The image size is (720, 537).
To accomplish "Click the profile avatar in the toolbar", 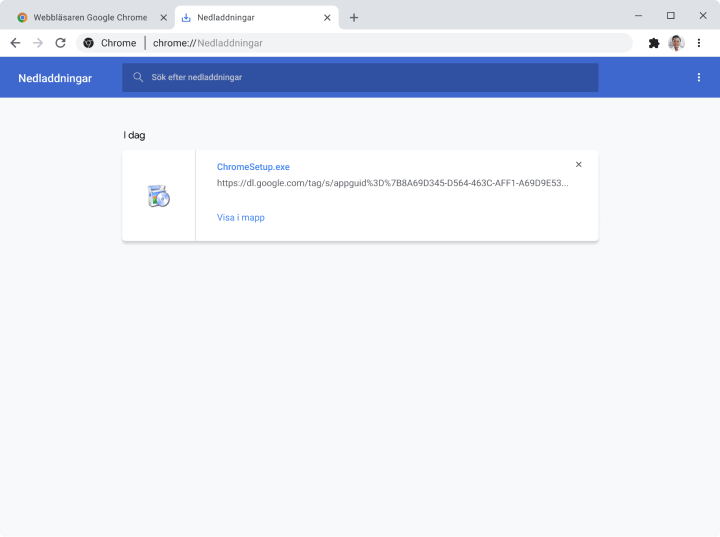I will pyautogui.click(x=676, y=43).
